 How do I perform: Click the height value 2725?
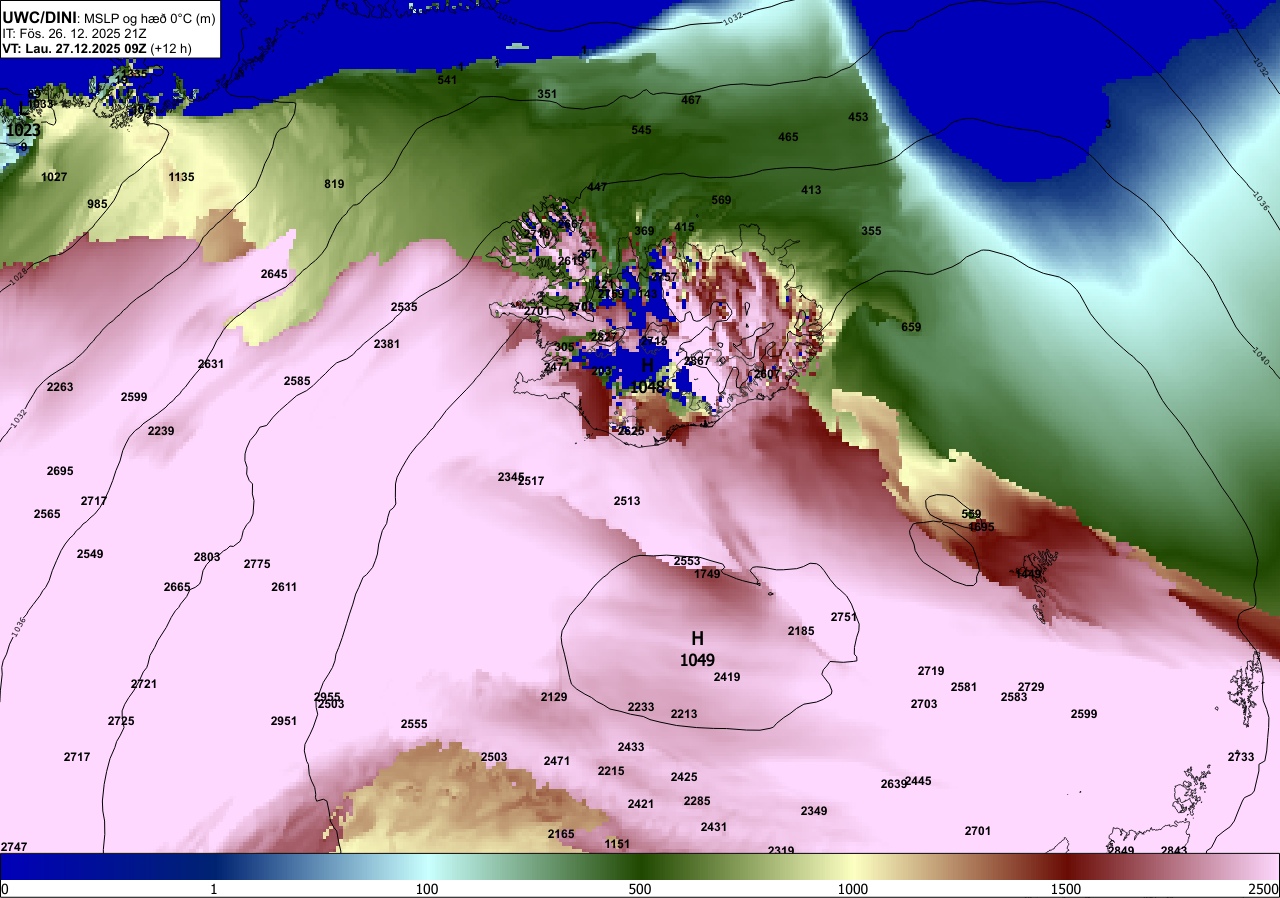point(121,721)
